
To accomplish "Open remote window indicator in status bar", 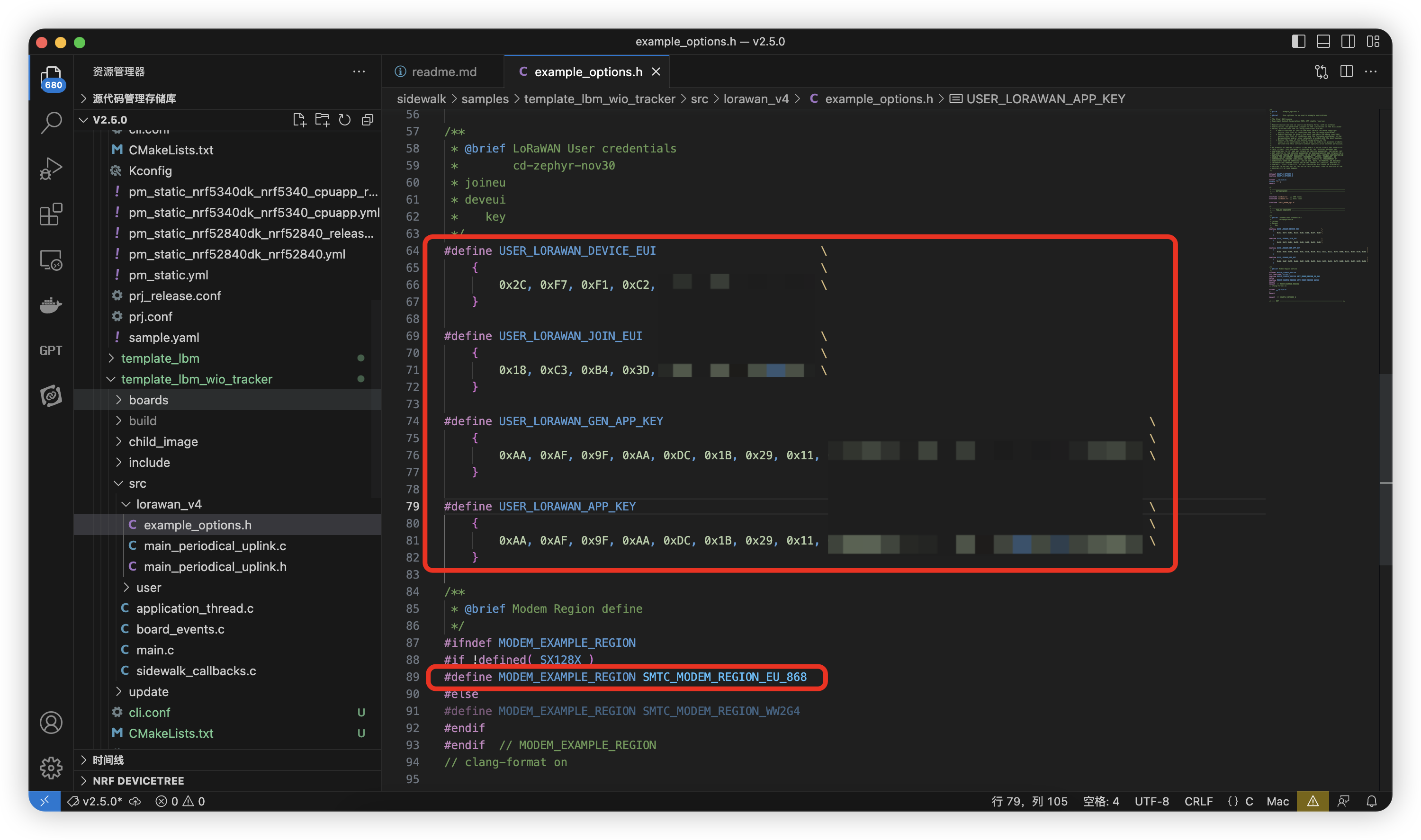I will [45, 801].
